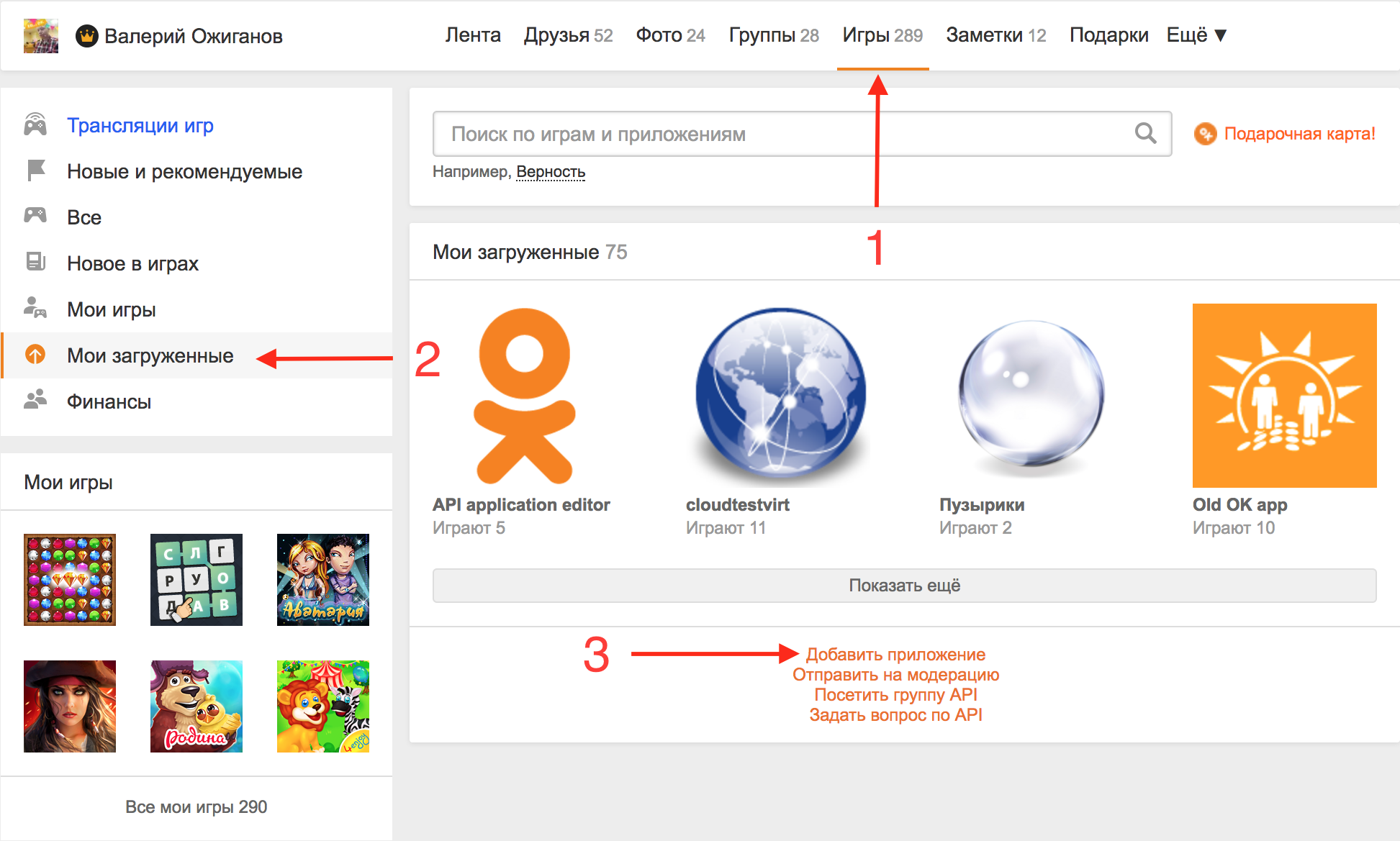Click the Показать ещё button
The width and height of the screenshot is (1400, 841).
coord(905,586)
